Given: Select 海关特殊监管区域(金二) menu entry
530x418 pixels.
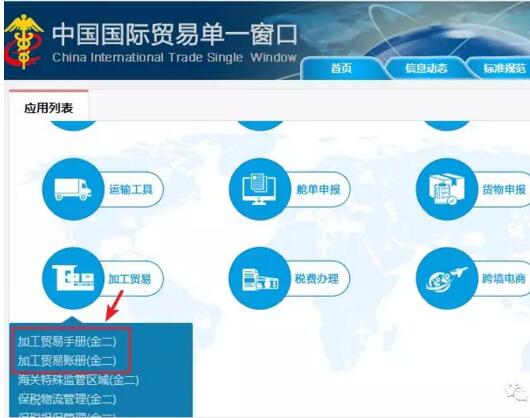Looking at the screenshot, I should point(78,380).
